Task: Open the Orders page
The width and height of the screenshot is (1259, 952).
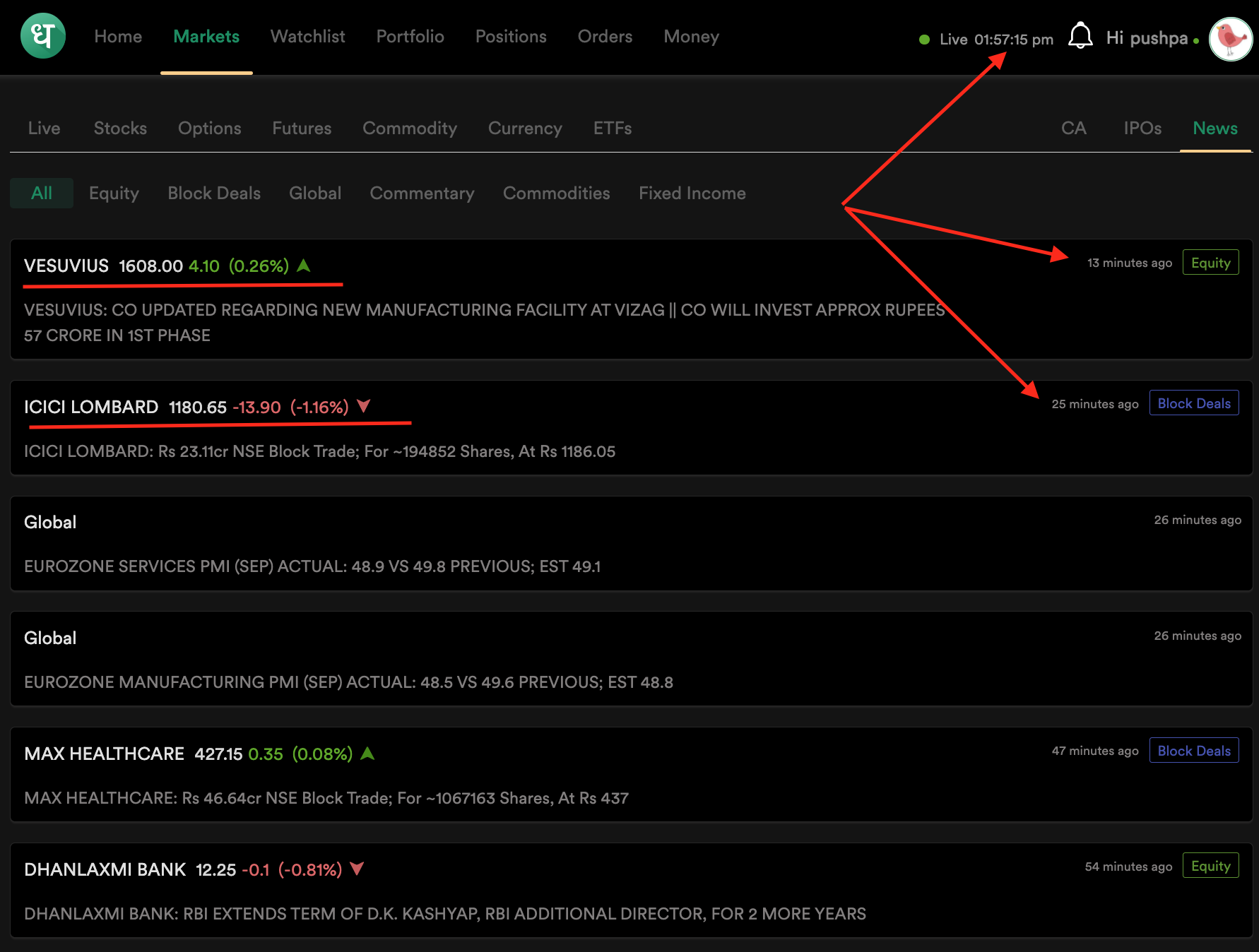Action: (x=605, y=37)
